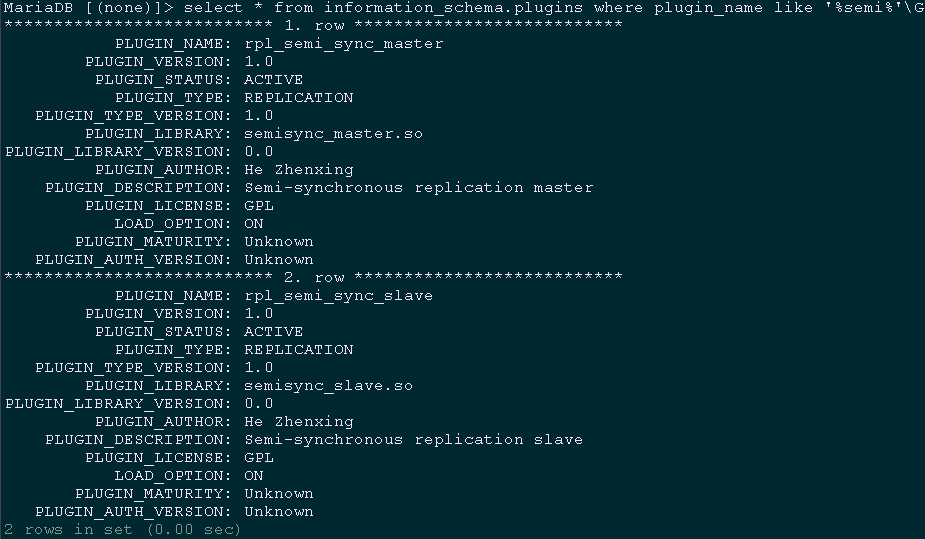
Task: Click the ACTIVE status value in row 2
Action: tap(273, 332)
